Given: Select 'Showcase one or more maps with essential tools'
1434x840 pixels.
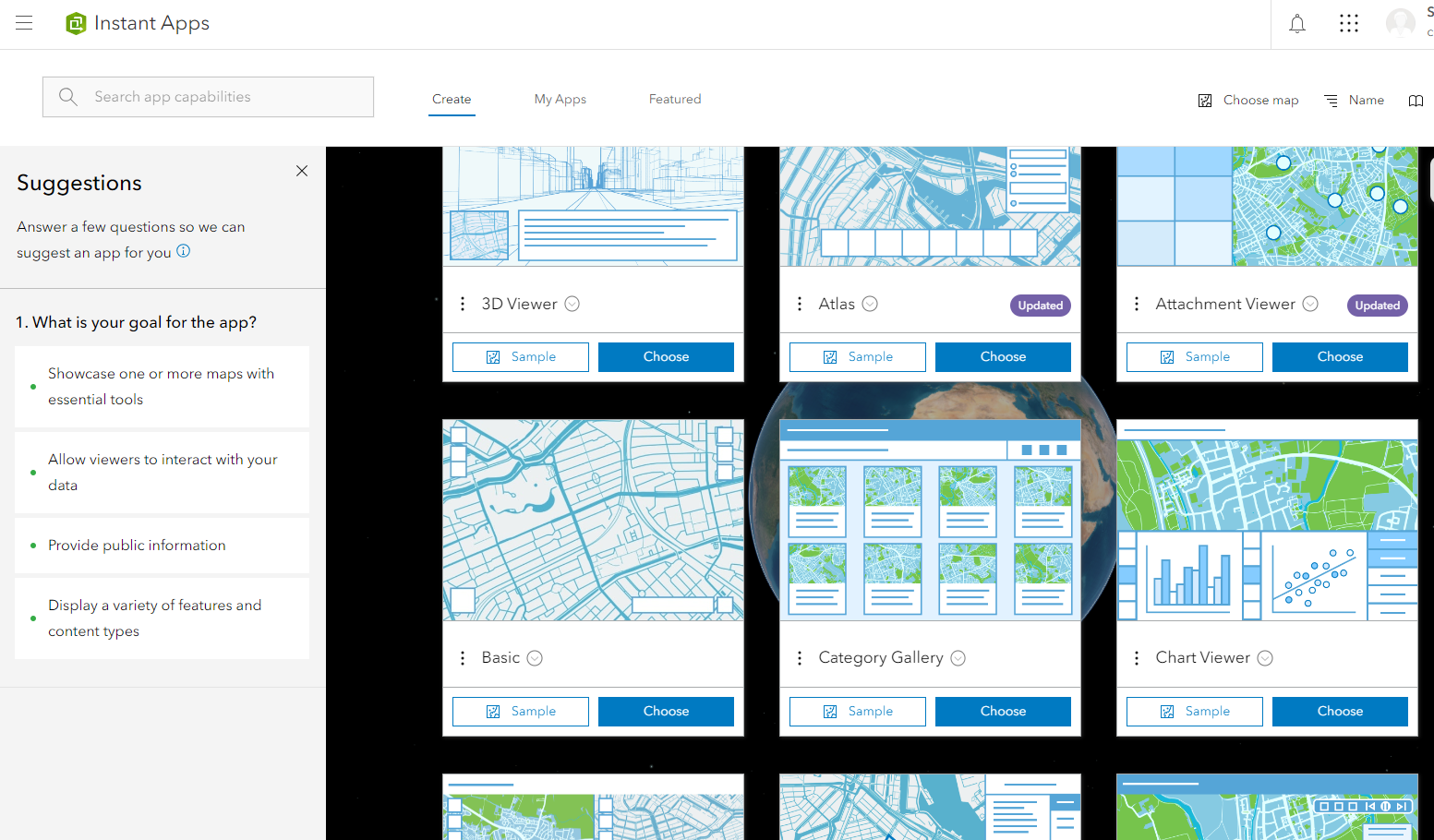Looking at the screenshot, I should (x=162, y=386).
